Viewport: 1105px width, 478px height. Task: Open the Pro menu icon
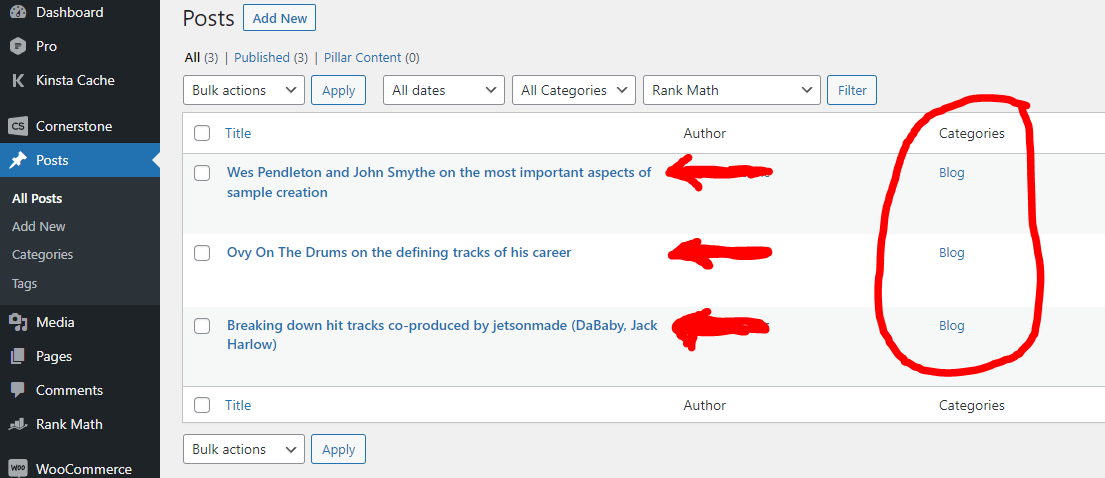(x=18, y=46)
